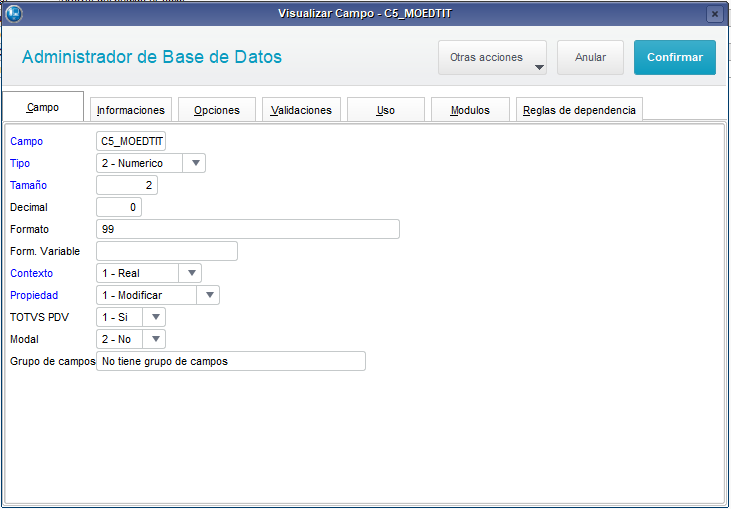Click the blue Contexto label

(x=31, y=273)
